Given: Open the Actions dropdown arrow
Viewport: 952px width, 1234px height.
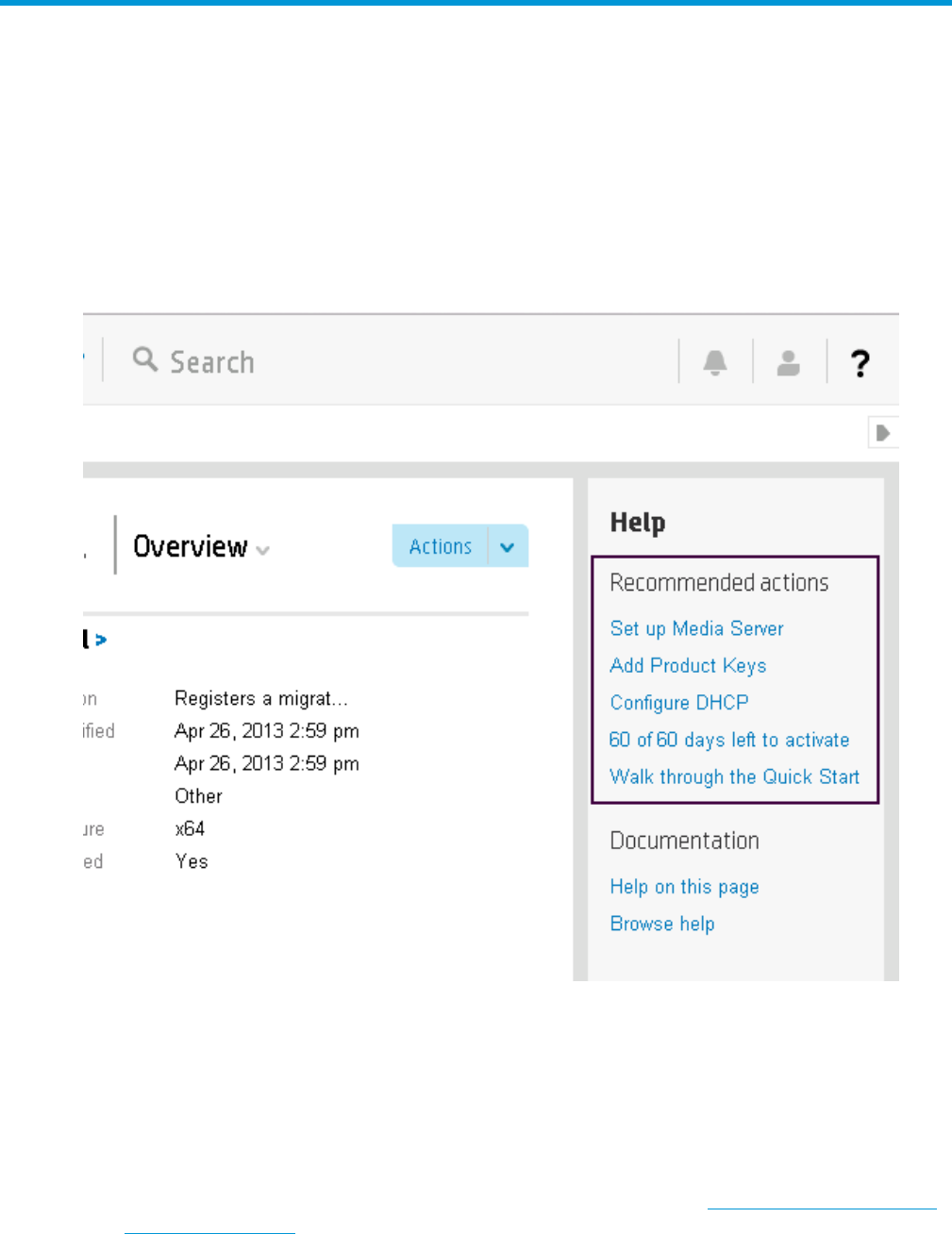Looking at the screenshot, I should [x=508, y=547].
